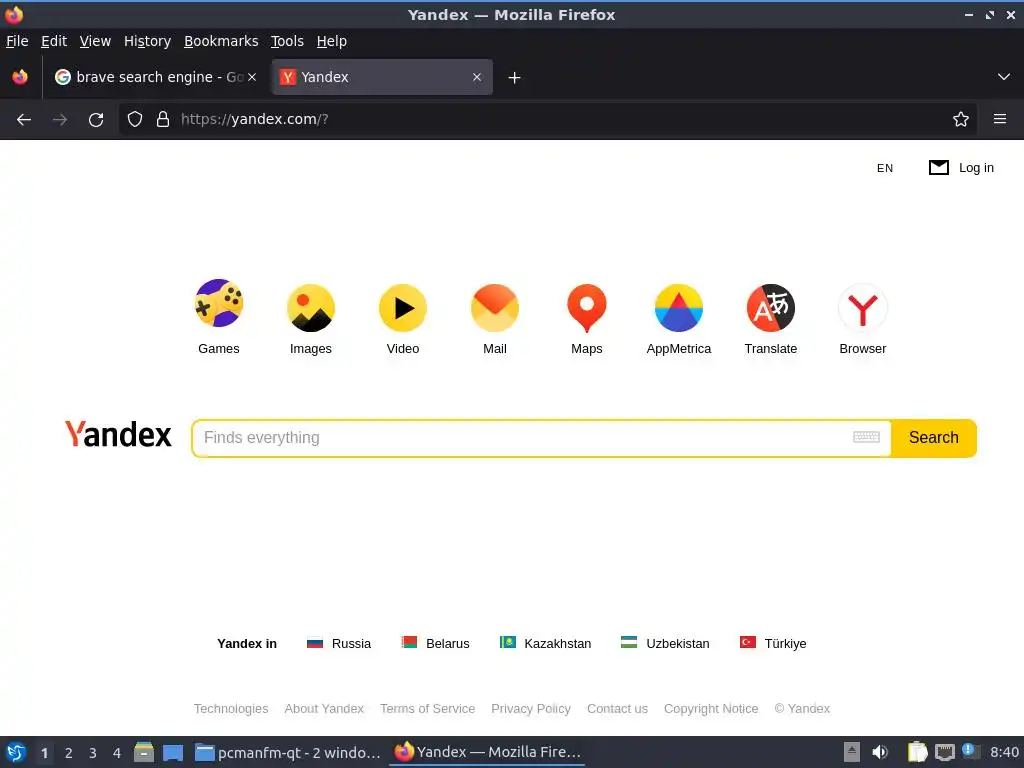1024x768 pixels.
Task: Switch to virtual desktop 4
Action: [x=117, y=753]
